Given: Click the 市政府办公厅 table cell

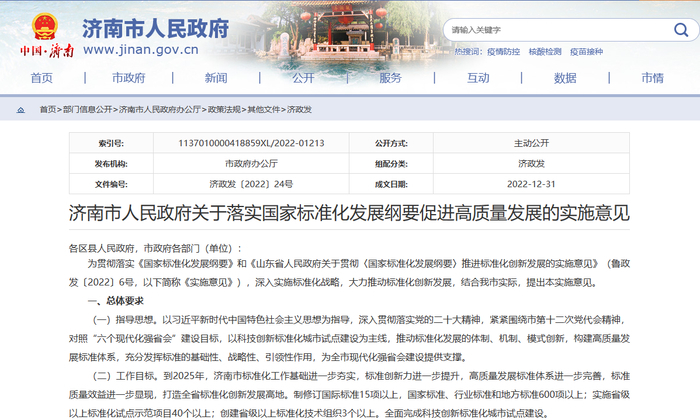Looking at the screenshot, I should (x=251, y=164).
